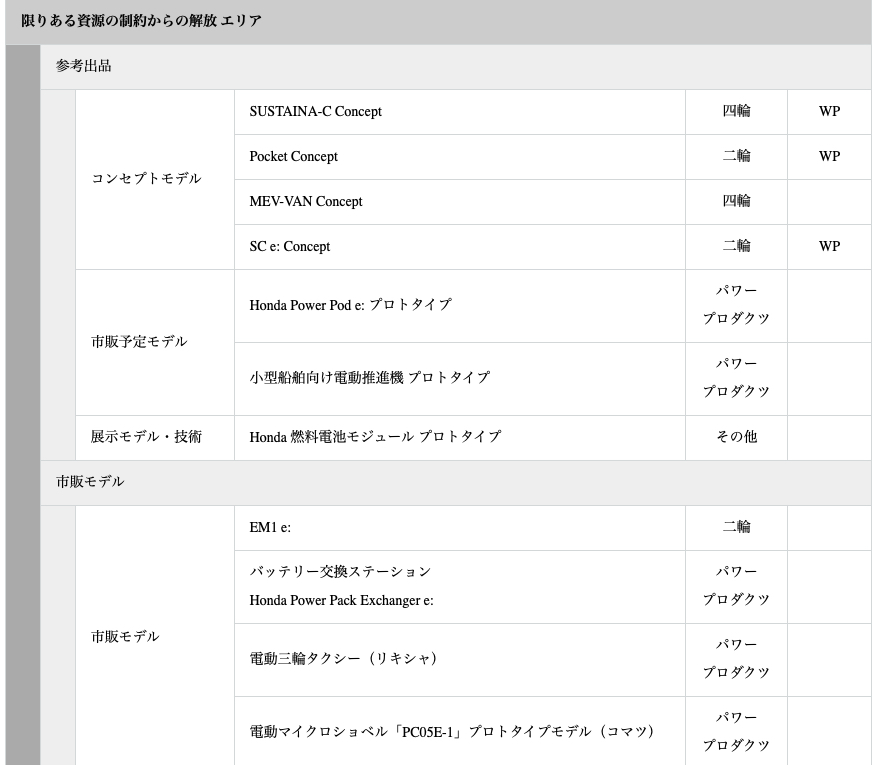Click WP label in SC e: Concept row
Screen dimensions: 885x765
[828, 247]
